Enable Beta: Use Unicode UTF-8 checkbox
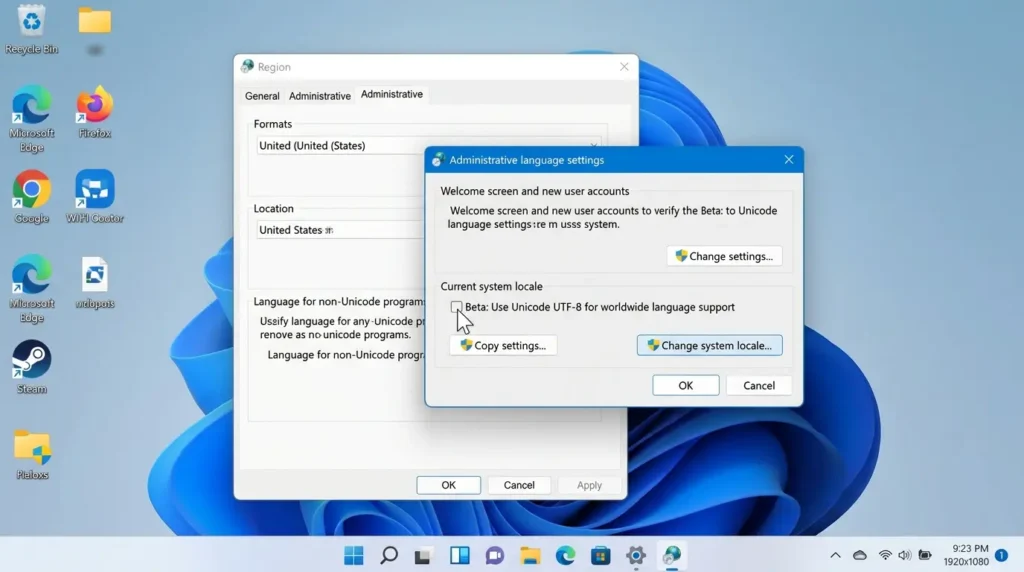This screenshot has height=572, width=1024. pyautogui.click(x=456, y=307)
